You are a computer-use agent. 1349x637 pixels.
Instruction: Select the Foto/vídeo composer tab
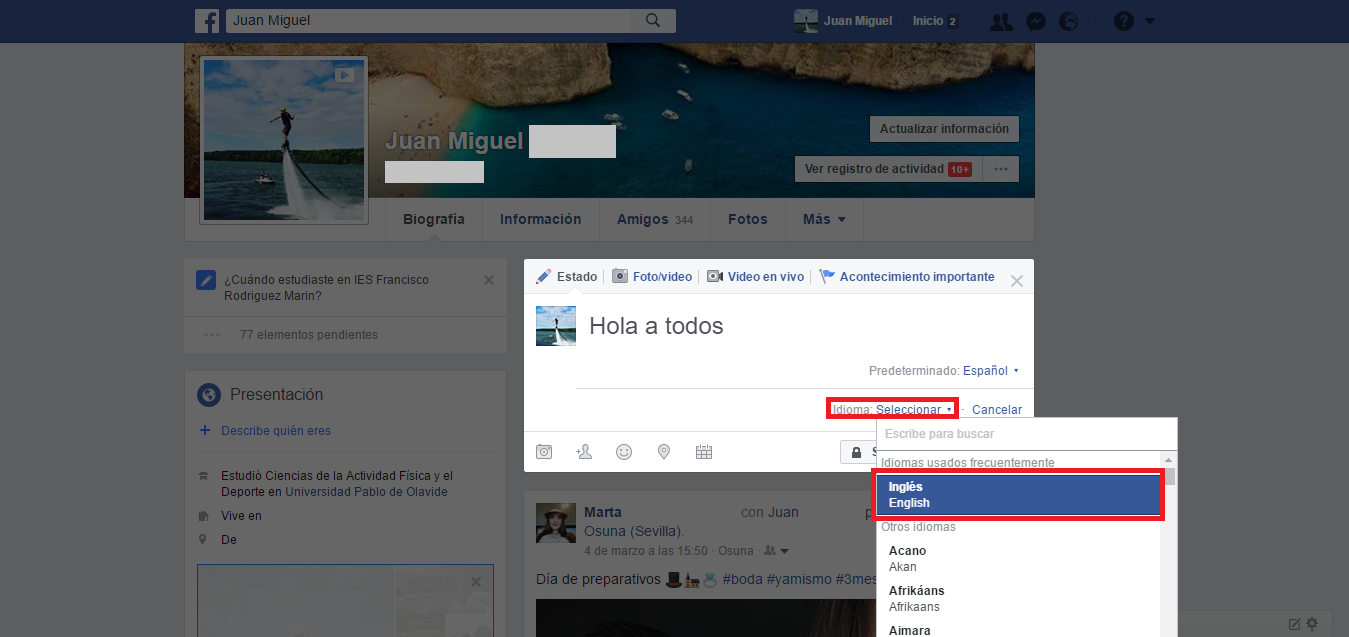(x=652, y=276)
